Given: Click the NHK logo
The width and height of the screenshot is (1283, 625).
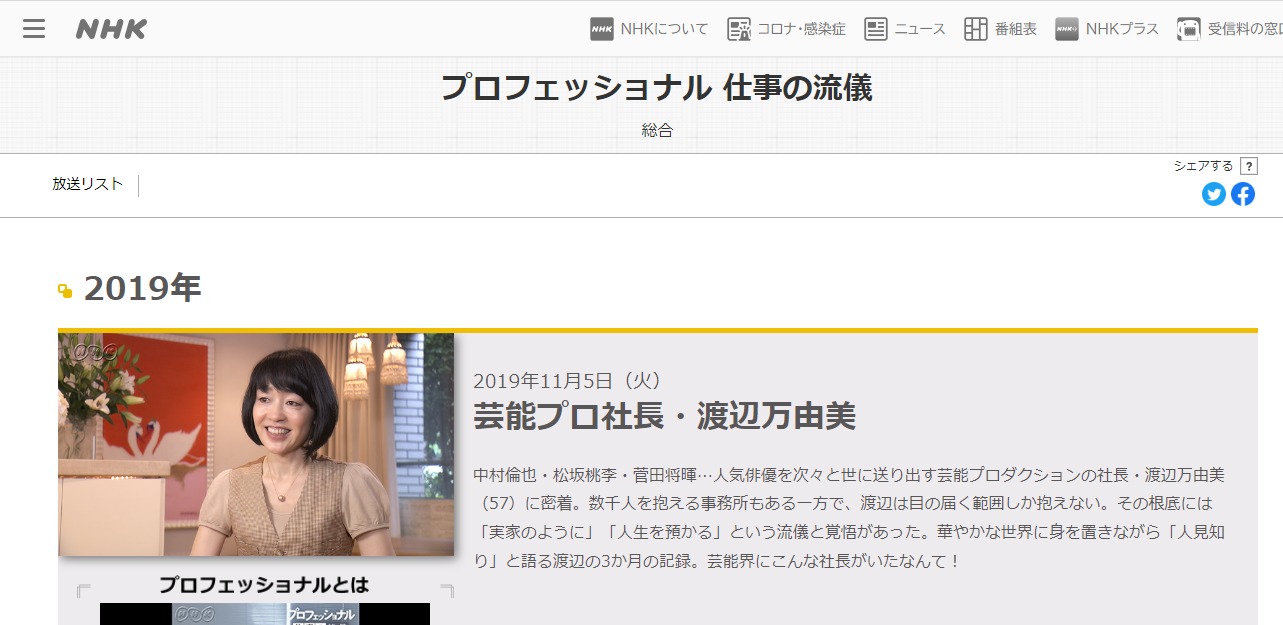Looking at the screenshot, I should pos(111,29).
